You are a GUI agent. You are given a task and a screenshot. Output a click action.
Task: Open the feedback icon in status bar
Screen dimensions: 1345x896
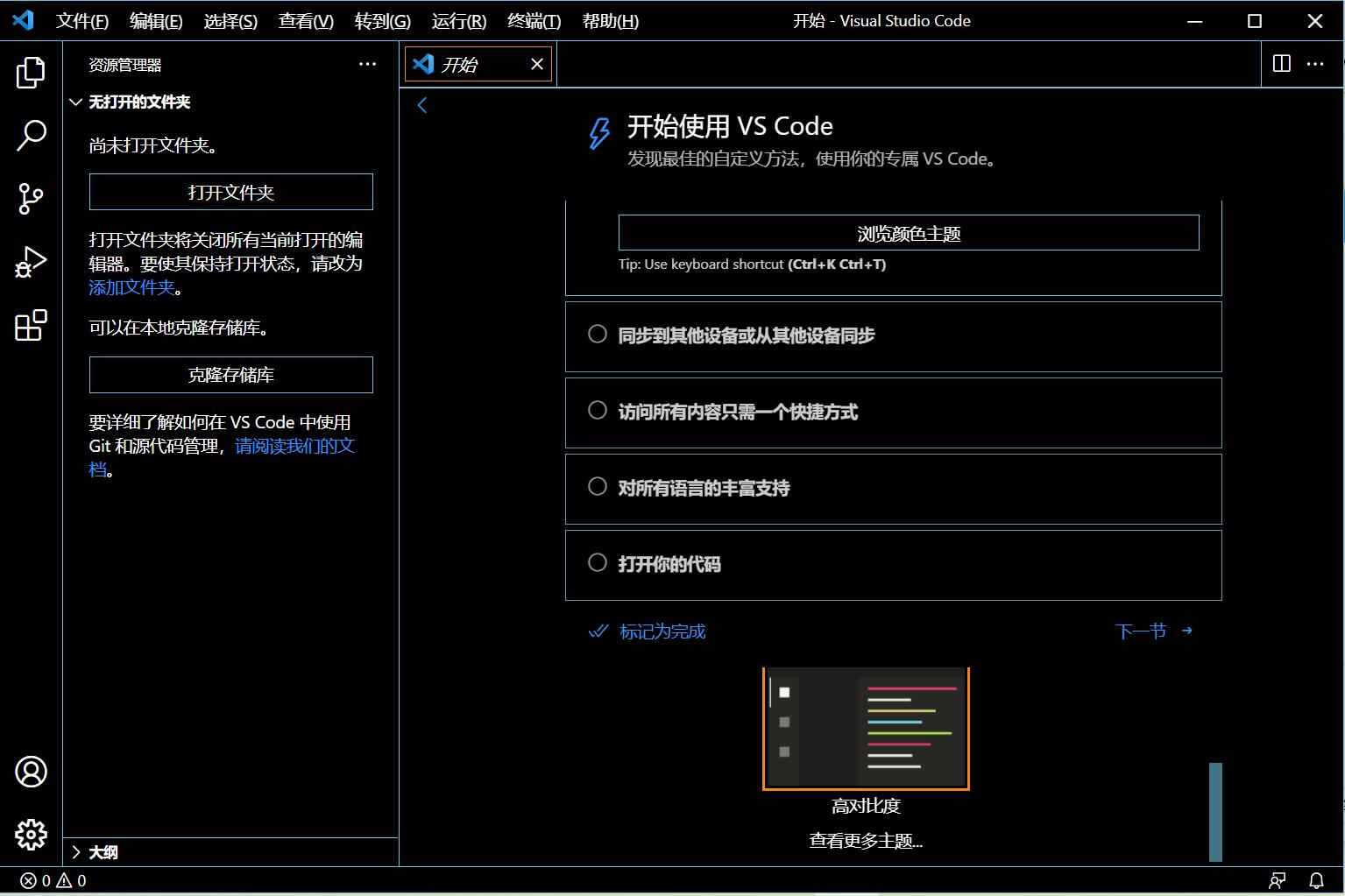click(x=1278, y=880)
